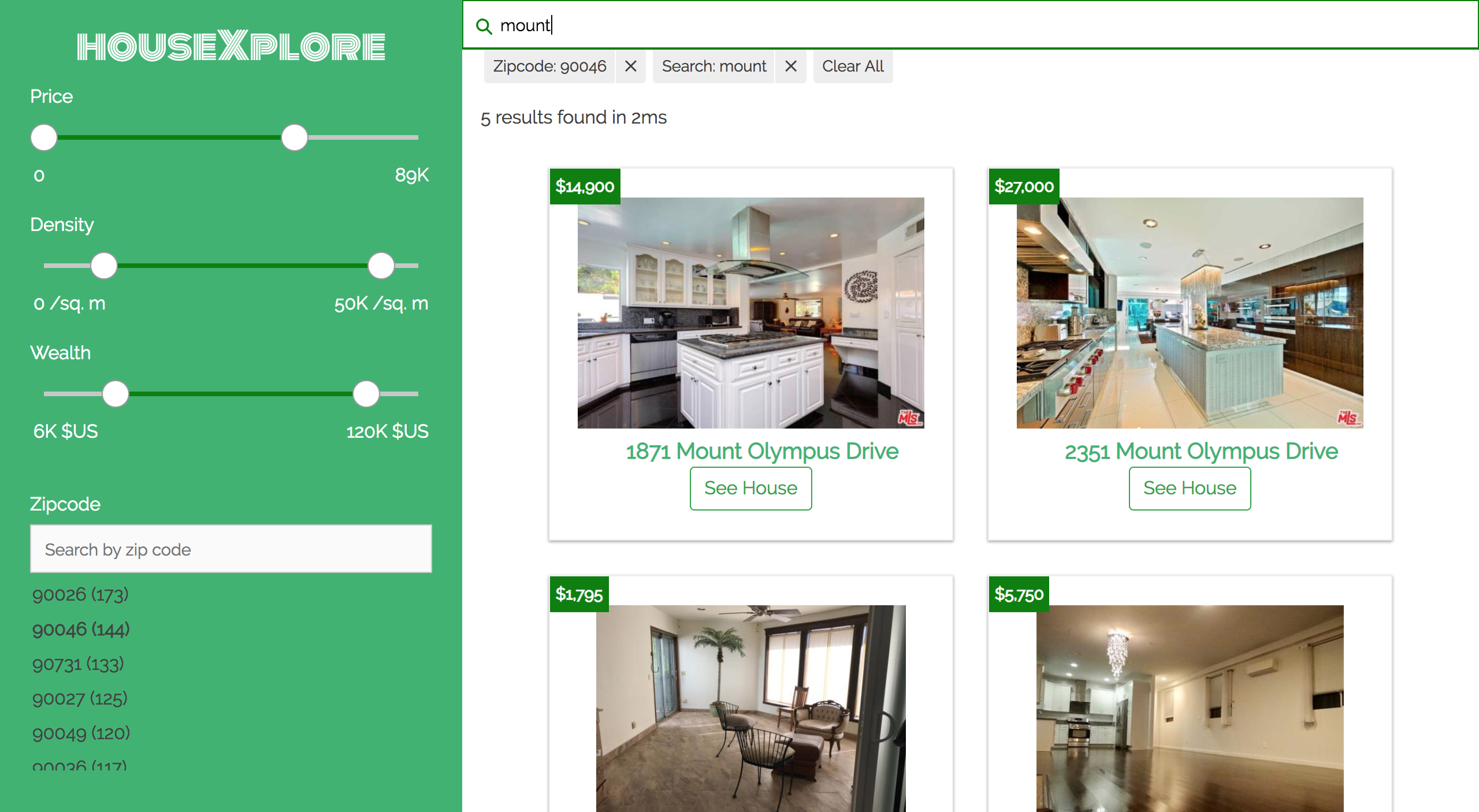Select zipcode 90027 (125)
1479x812 pixels.
(80, 698)
